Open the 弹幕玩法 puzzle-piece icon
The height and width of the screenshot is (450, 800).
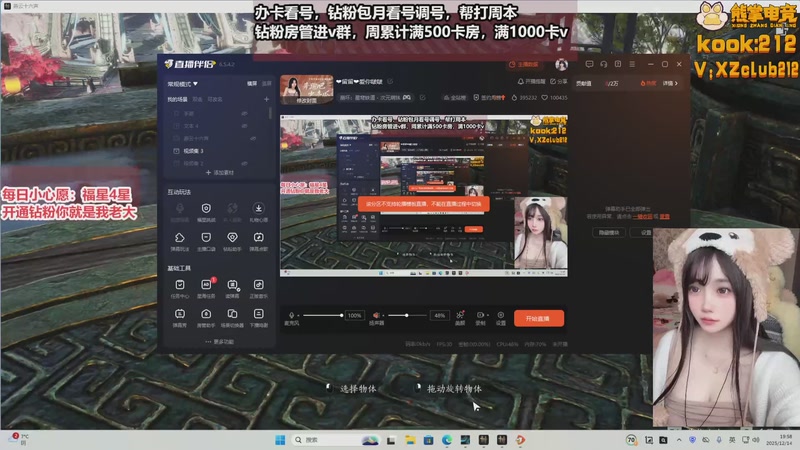click(180, 237)
